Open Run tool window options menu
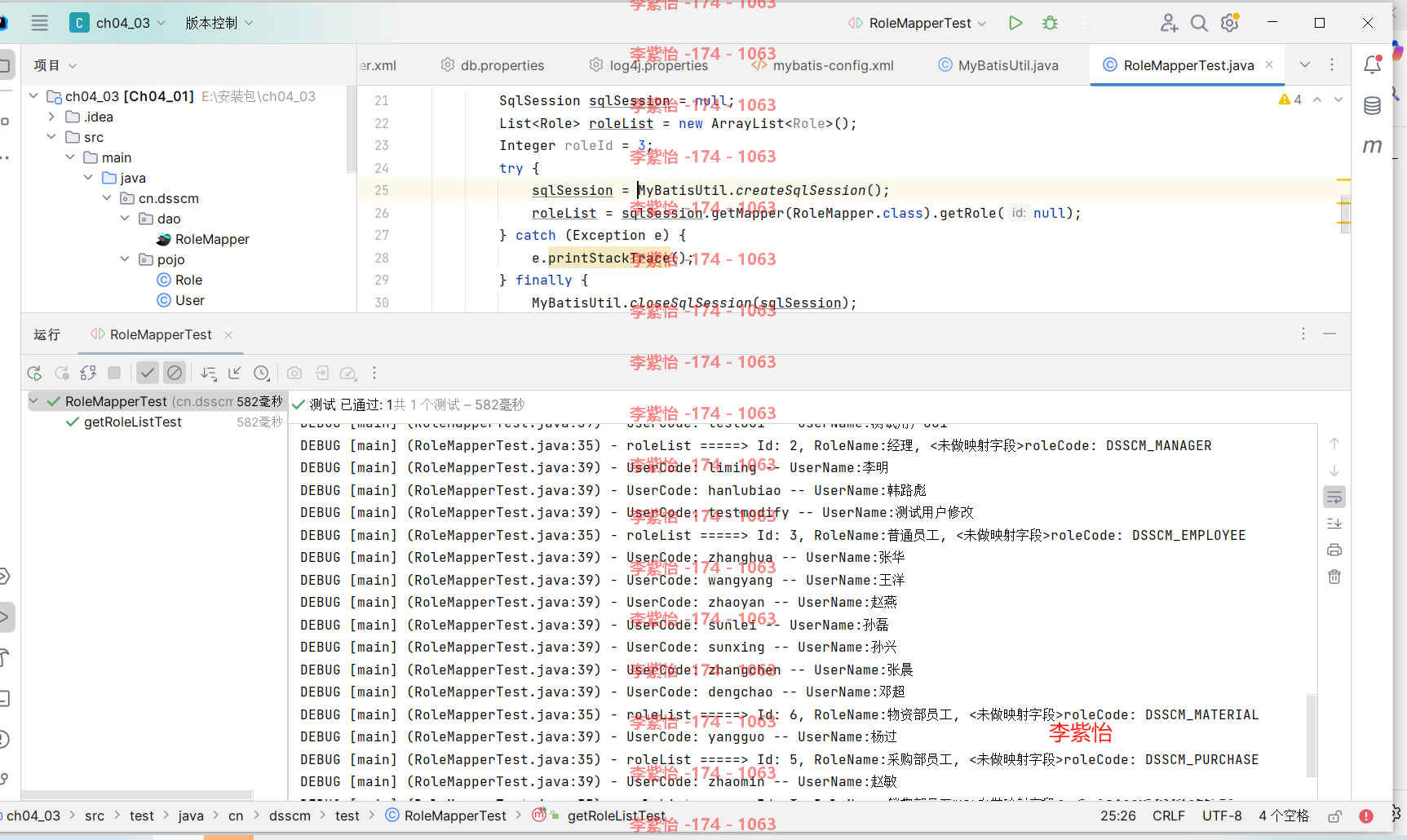The width and height of the screenshot is (1407, 840). pos(1303,334)
